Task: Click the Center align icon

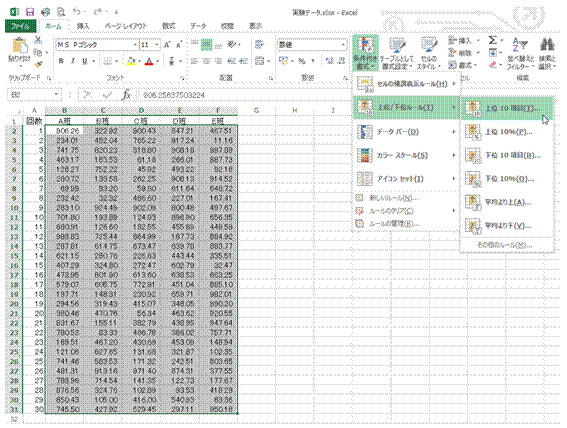Action: [x=206, y=61]
